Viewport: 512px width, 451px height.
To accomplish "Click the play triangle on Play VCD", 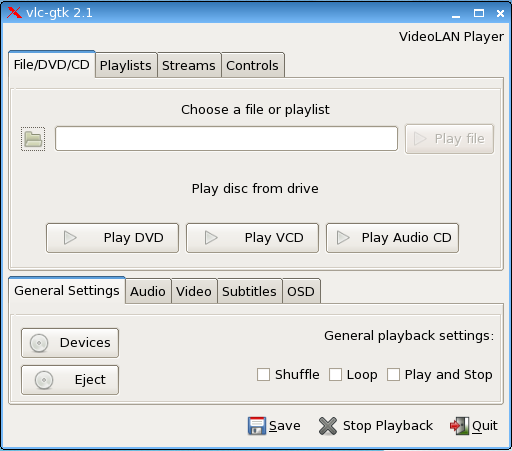I will (x=211, y=238).
